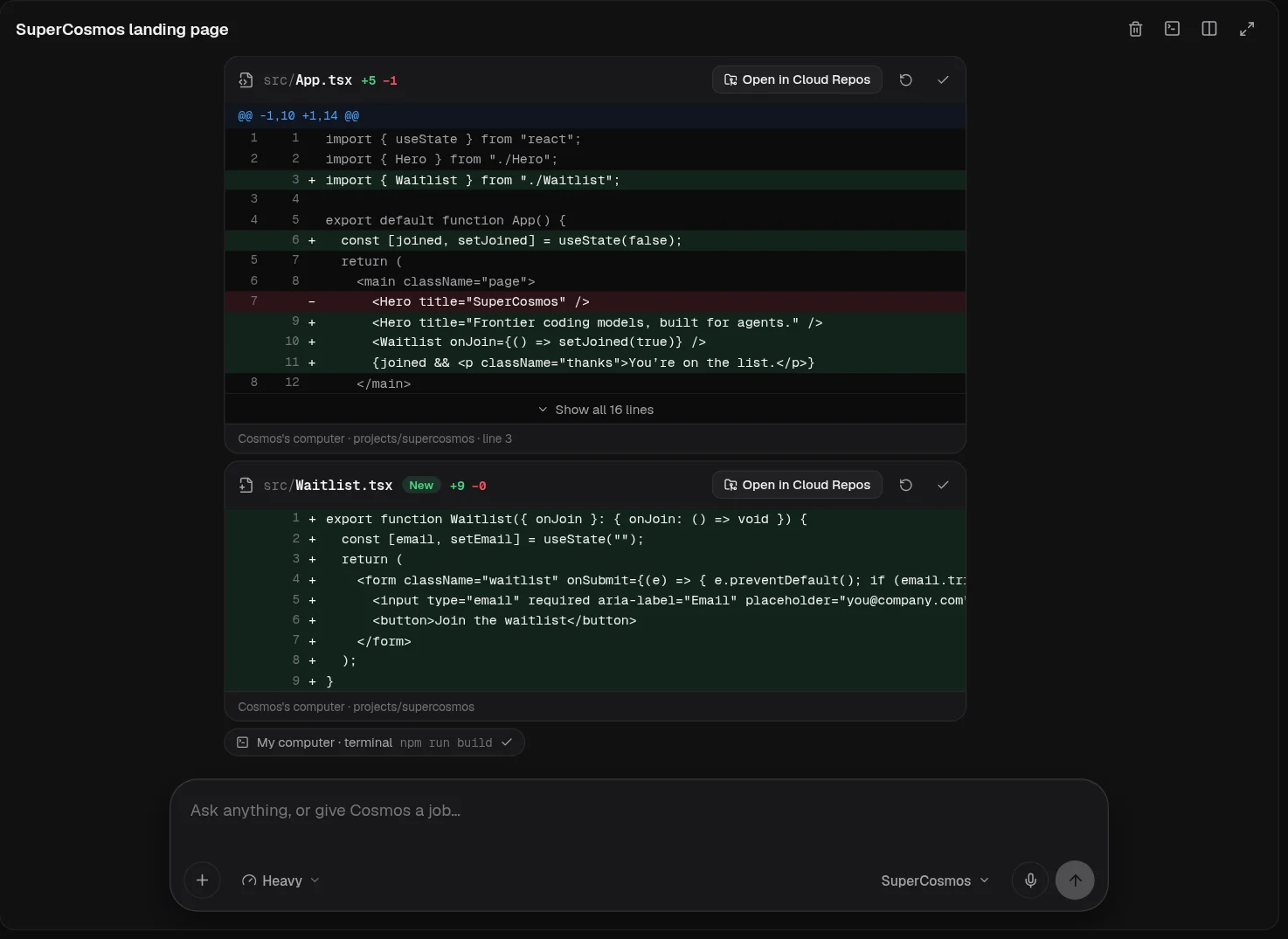
Task: Click the removed Hero title="SuperCosmos" line
Action: [595, 301]
